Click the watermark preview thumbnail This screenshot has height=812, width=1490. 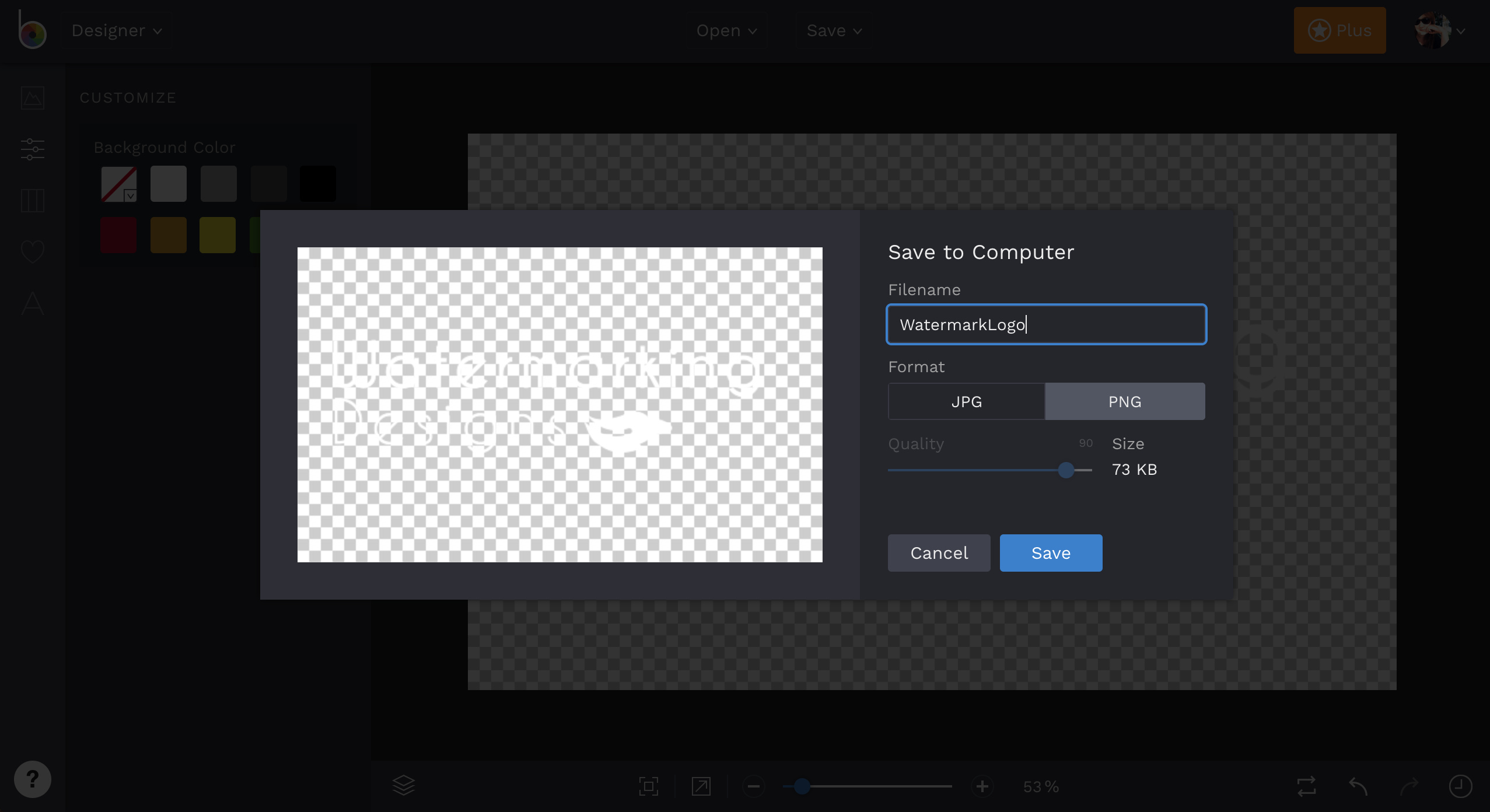(560, 405)
